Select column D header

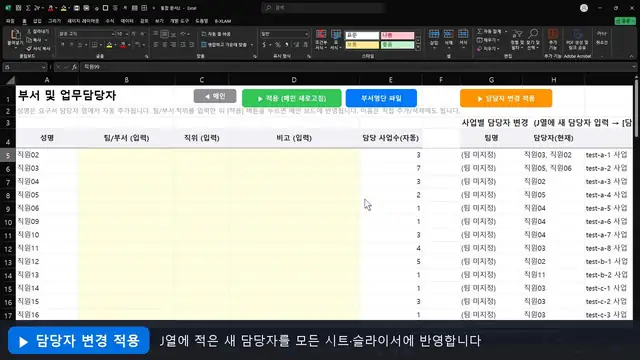click(294, 80)
